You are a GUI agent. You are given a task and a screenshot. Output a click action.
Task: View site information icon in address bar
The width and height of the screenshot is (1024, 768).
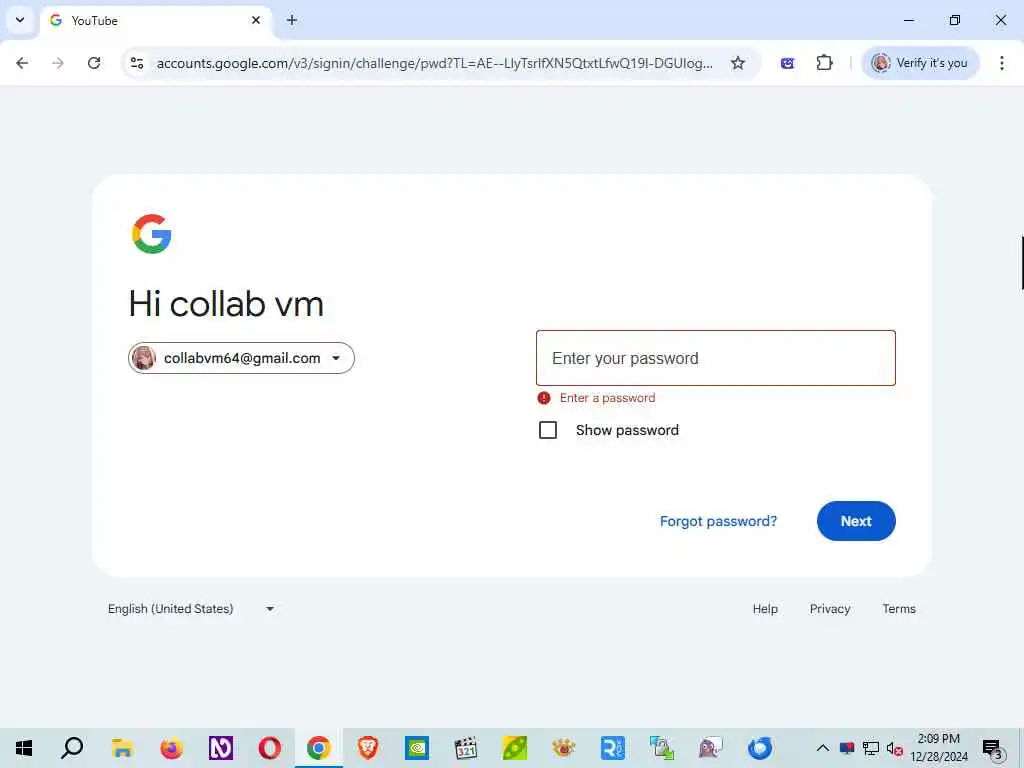click(x=137, y=63)
